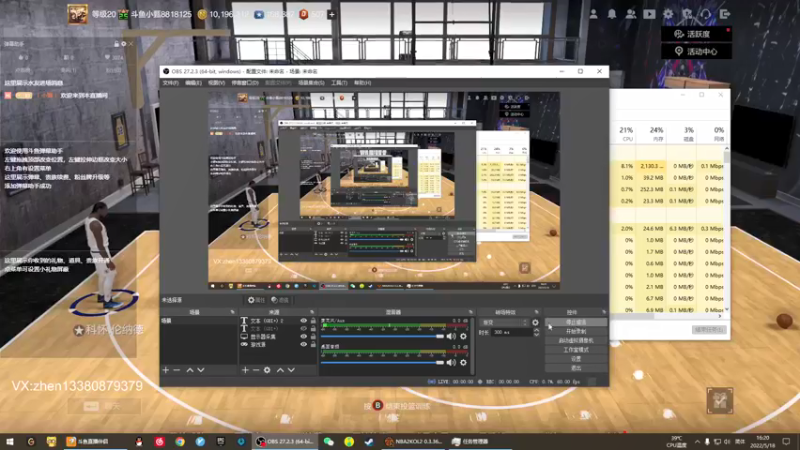The image size is (800, 450).
Task: Open 停靠窗口(D) menu in OBS
Action: tap(245, 83)
